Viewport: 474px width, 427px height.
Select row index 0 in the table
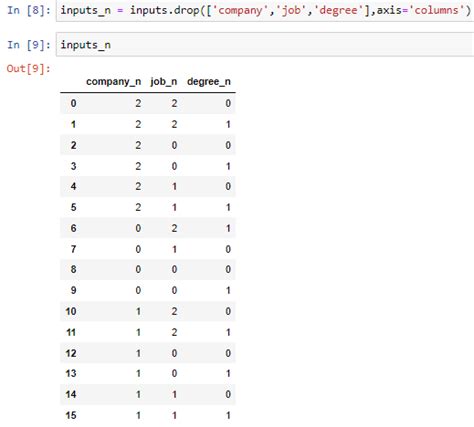pyautogui.click(x=73, y=103)
